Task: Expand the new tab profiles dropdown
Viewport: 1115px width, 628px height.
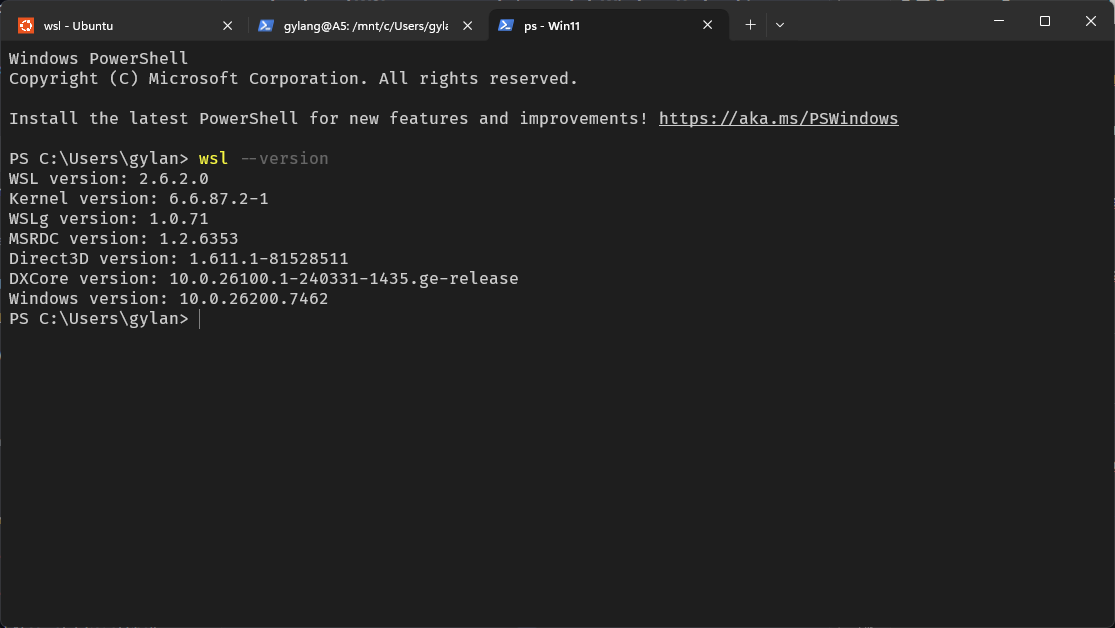Action: pyautogui.click(x=780, y=25)
